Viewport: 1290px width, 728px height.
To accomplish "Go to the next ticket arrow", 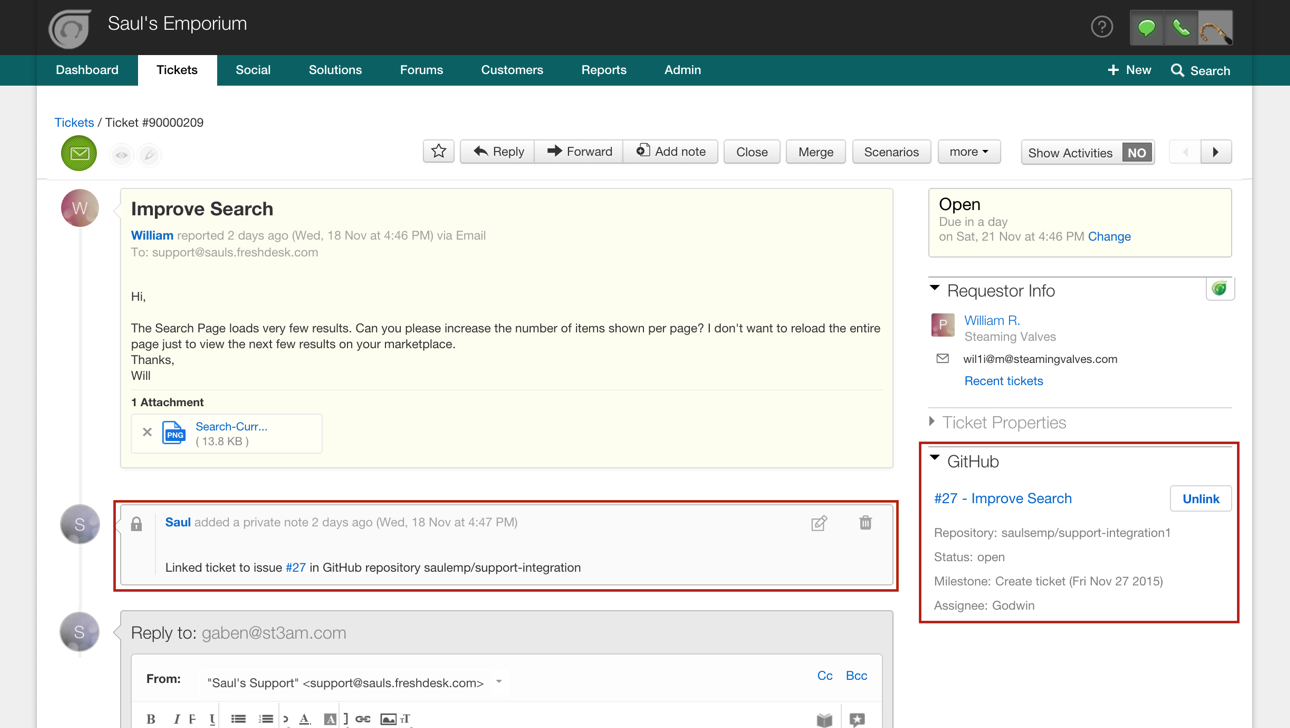I will click(x=1216, y=152).
